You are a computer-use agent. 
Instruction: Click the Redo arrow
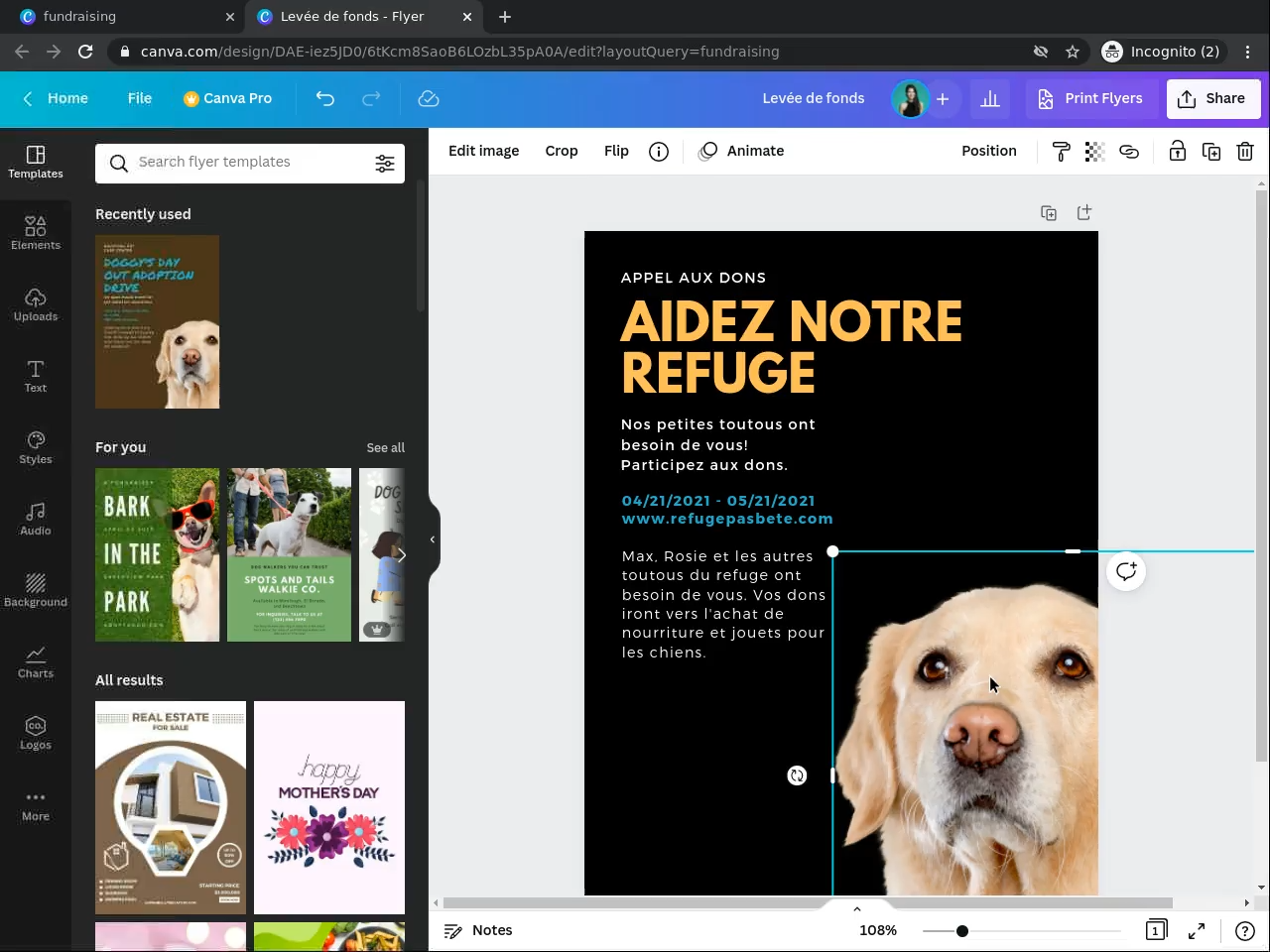371,98
